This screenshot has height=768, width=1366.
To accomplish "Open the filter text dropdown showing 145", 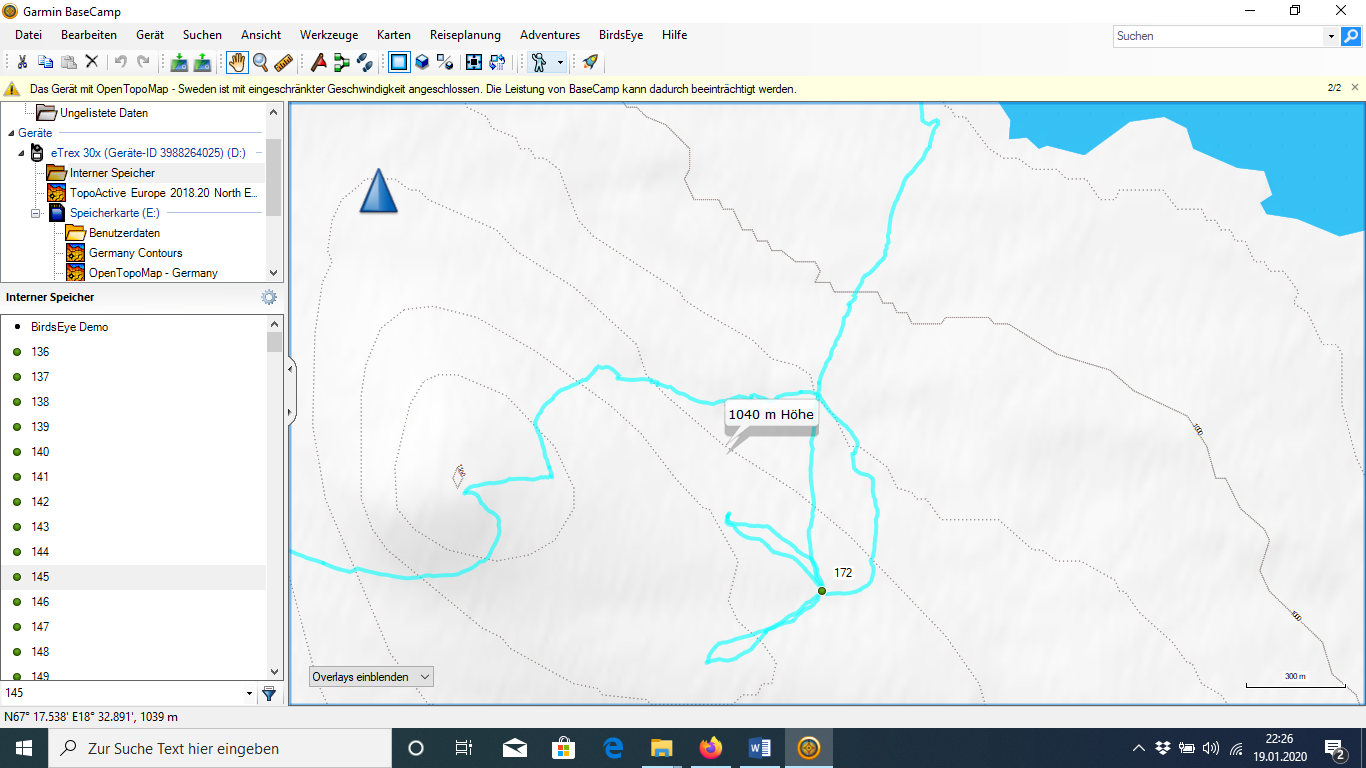I will point(249,693).
